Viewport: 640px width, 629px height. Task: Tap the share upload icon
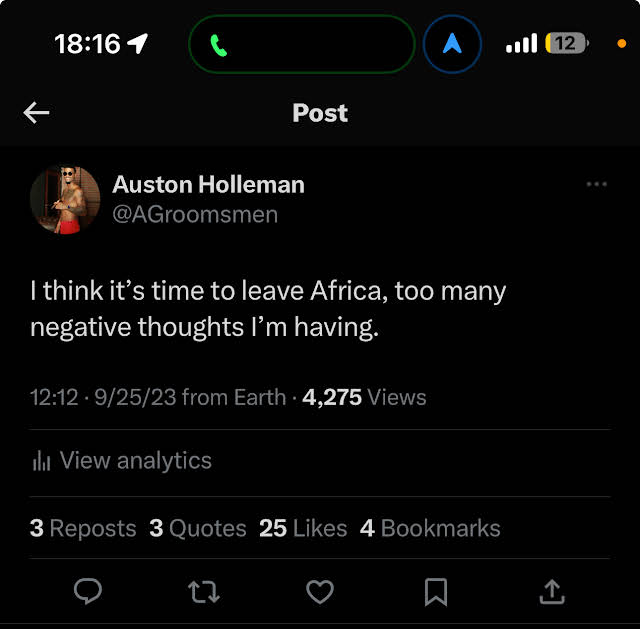[552, 591]
